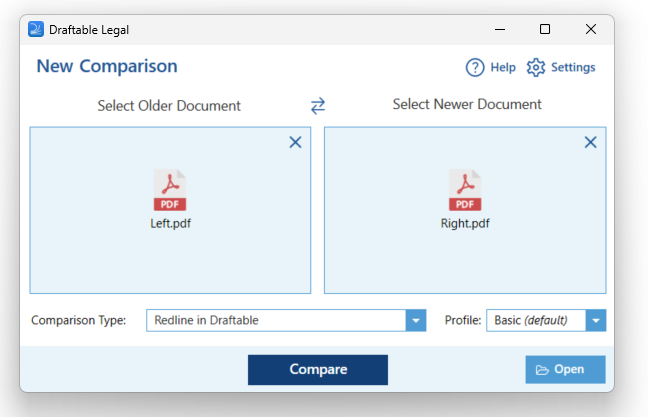Screen dimensions: 648x417
Task: Open Help via question mark icon
Action: pos(475,67)
